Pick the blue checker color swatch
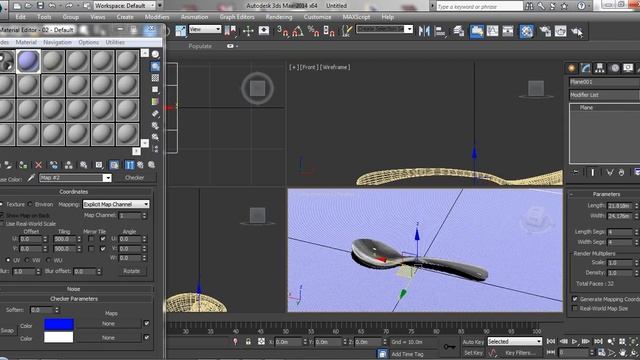The image size is (640, 360). (59, 324)
